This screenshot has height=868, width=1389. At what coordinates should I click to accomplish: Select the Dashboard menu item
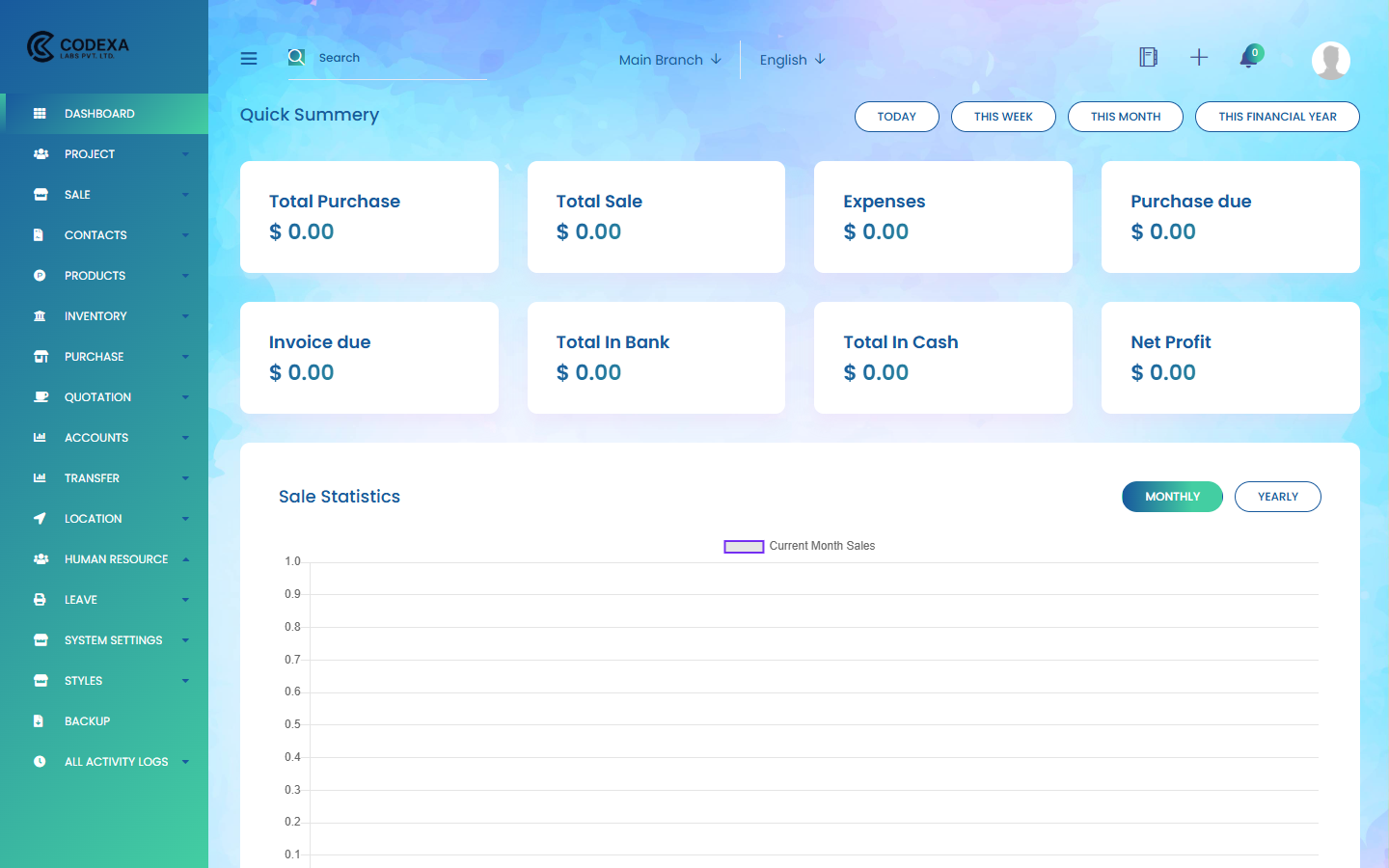pyautogui.click(x=101, y=113)
